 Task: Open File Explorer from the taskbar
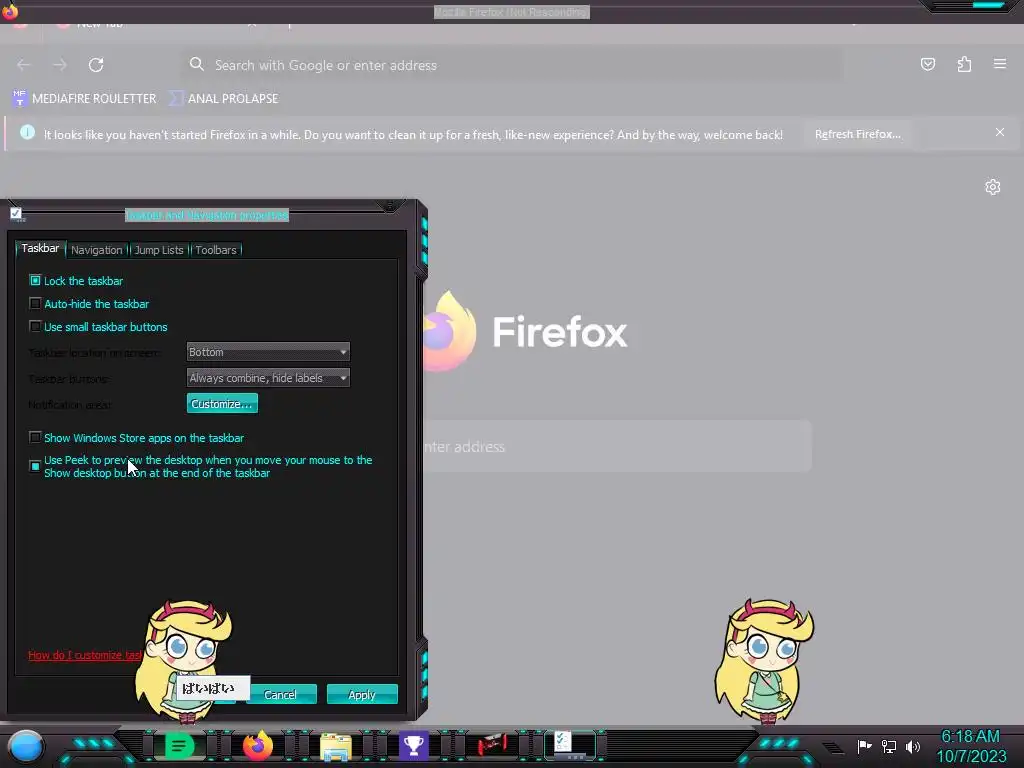[336, 746]
